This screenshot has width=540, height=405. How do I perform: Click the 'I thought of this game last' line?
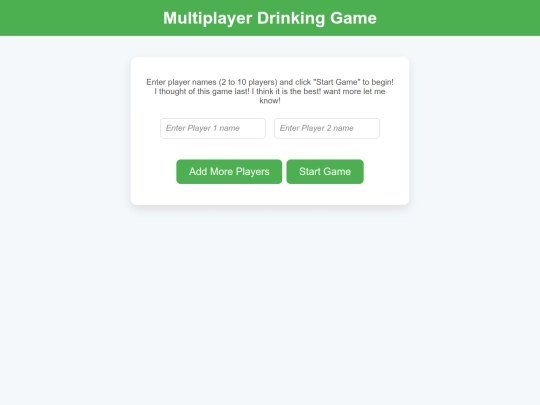[x=202, y=91]
